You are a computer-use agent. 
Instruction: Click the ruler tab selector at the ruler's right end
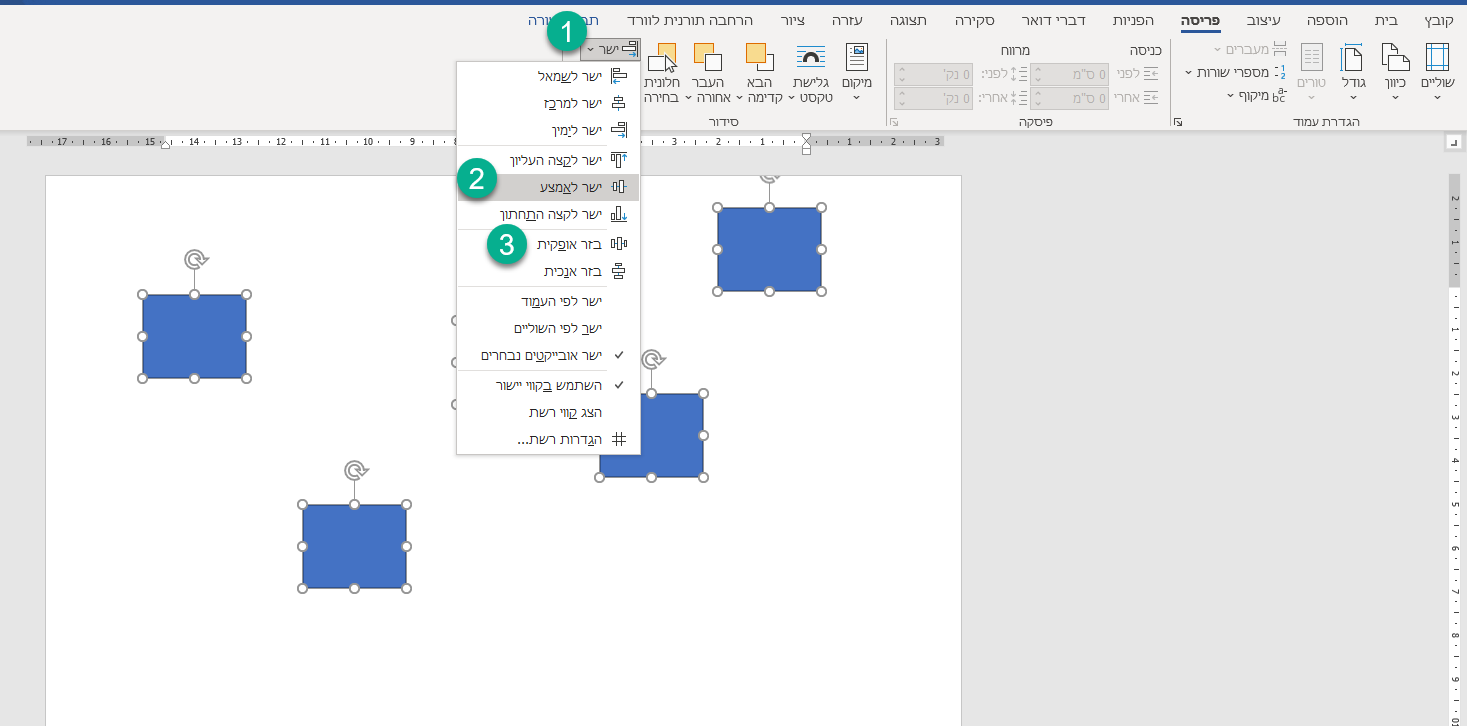1452,143
